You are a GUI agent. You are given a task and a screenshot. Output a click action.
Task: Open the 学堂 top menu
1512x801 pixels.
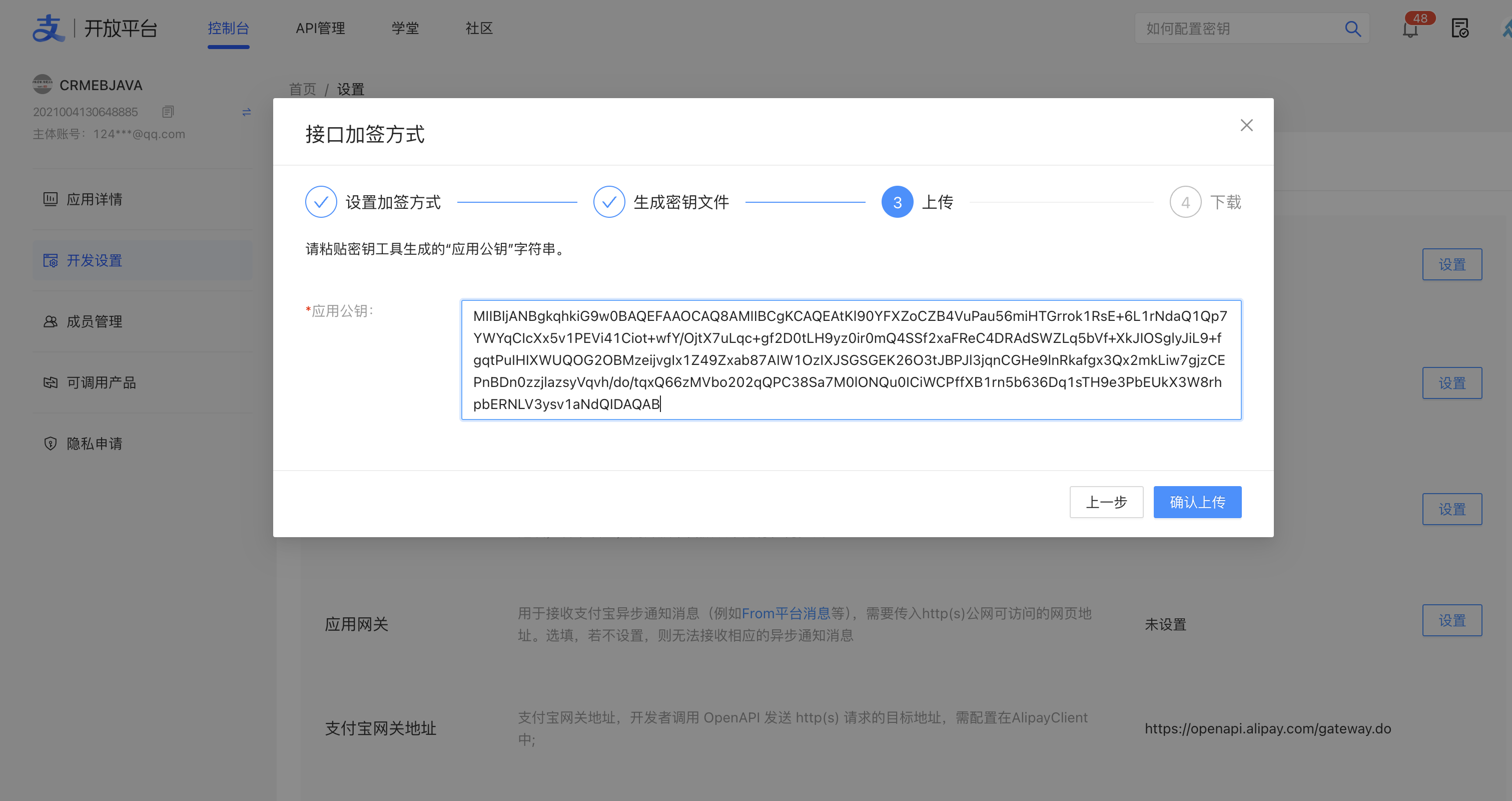(405, 28)
